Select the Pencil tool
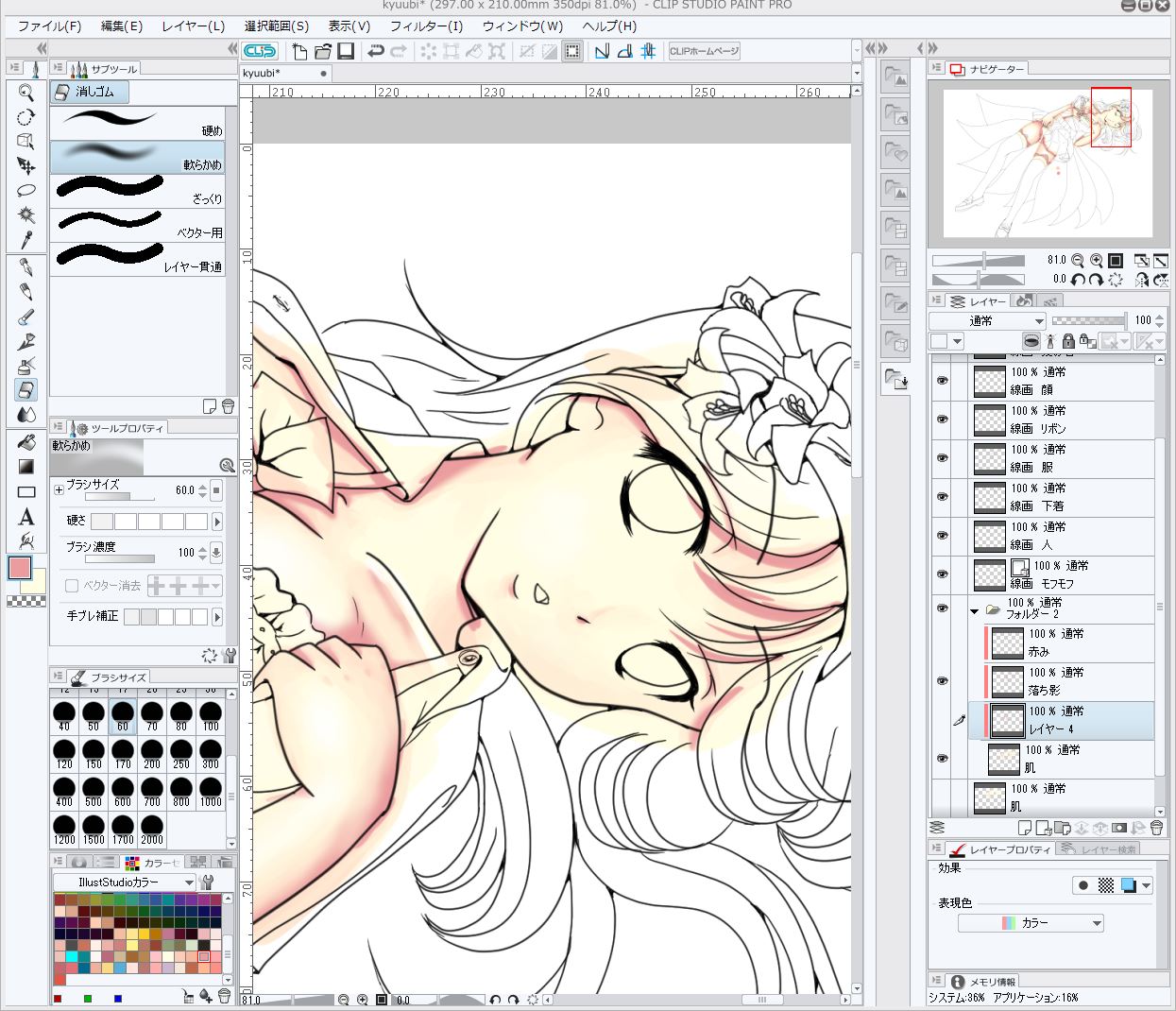 (26, 292)
